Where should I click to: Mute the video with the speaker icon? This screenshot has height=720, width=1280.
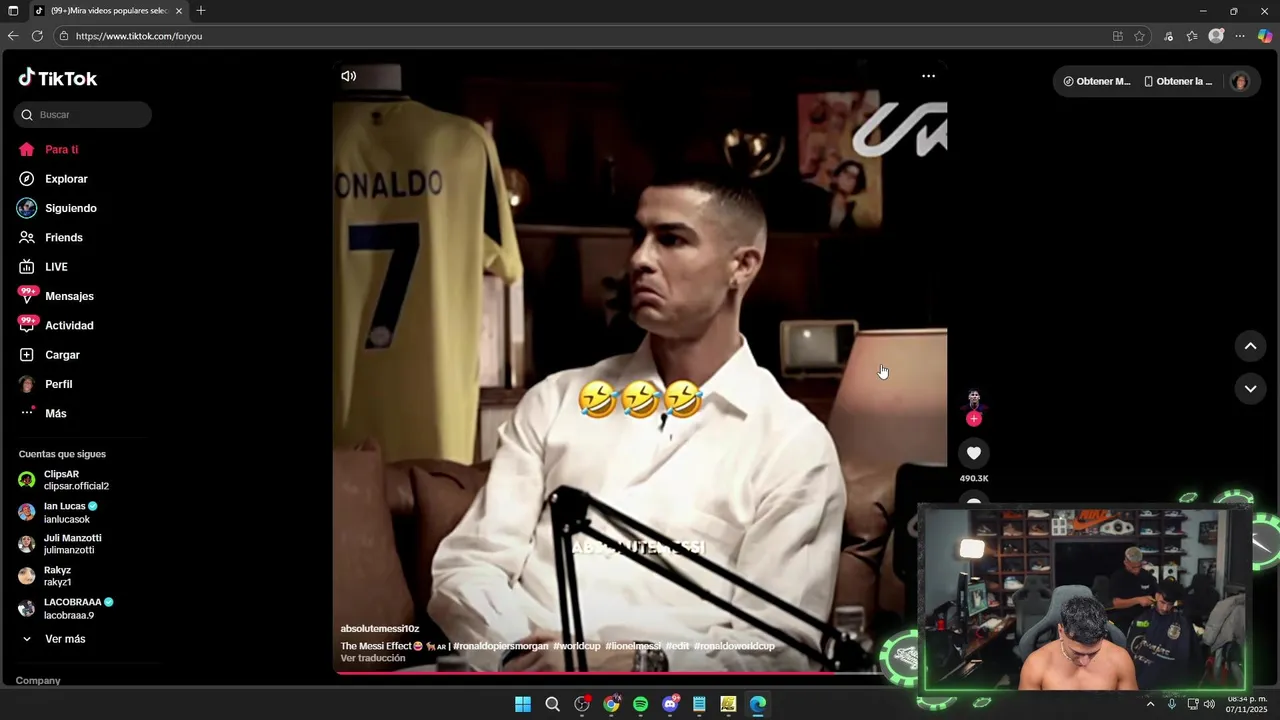tap(348, 76)
